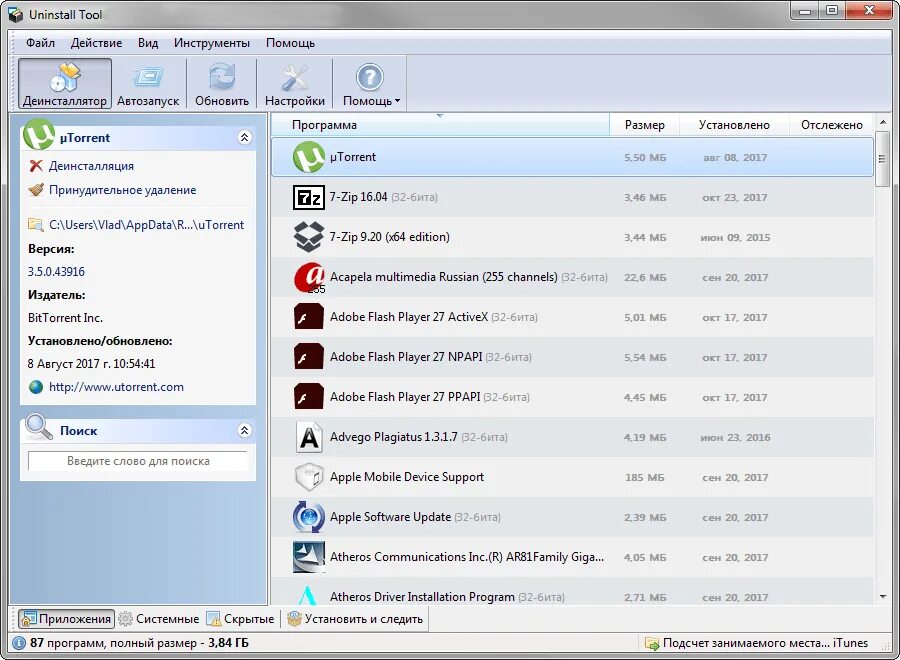The image size is (900, 660).
Task: Select the µTorrent row icon in list
Action: (x=309, y=157)
